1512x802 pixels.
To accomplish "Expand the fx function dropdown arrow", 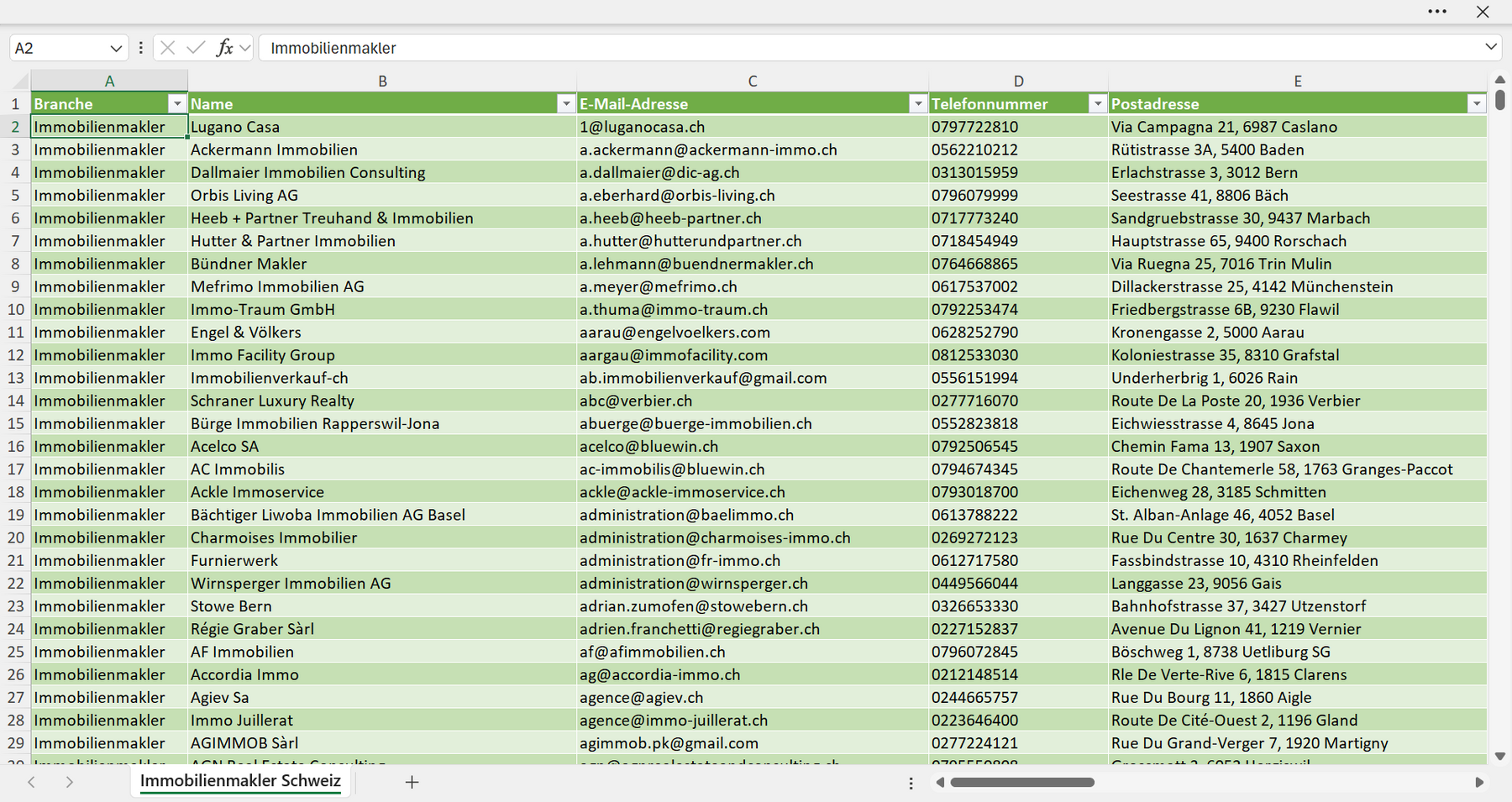I will coord(244,48).
